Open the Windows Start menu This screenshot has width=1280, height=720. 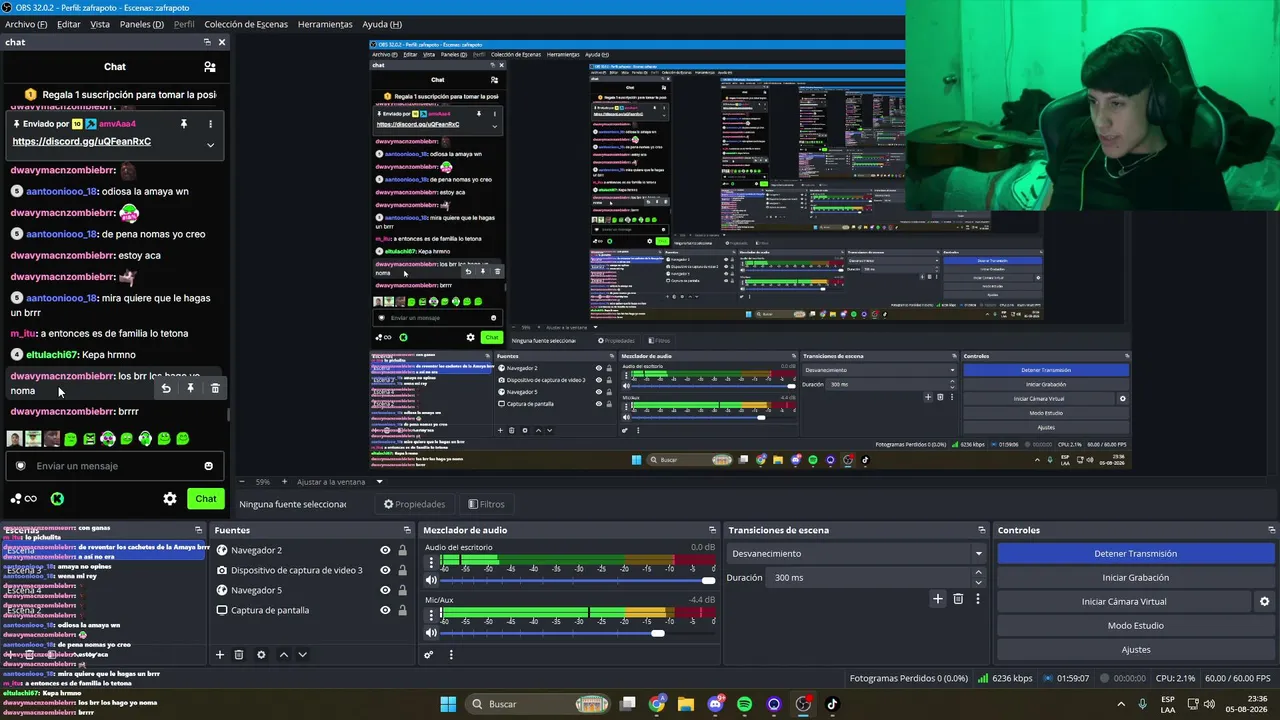click(448, 704)
